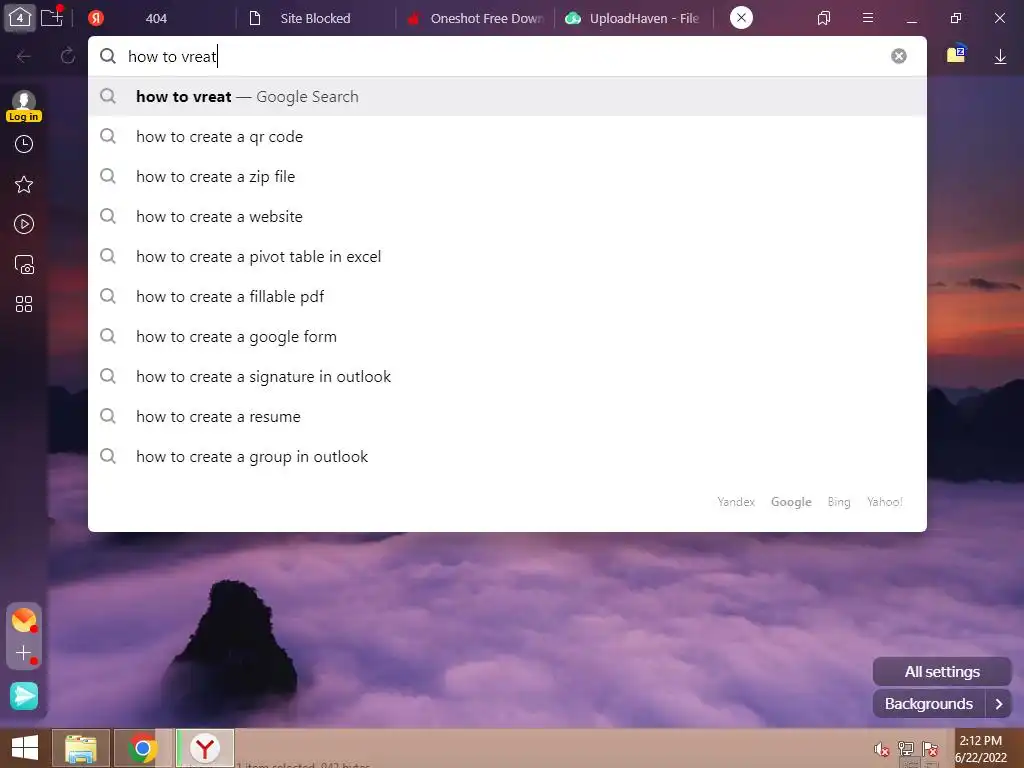Select "how to create a group in outlook"

coord(507,456)
